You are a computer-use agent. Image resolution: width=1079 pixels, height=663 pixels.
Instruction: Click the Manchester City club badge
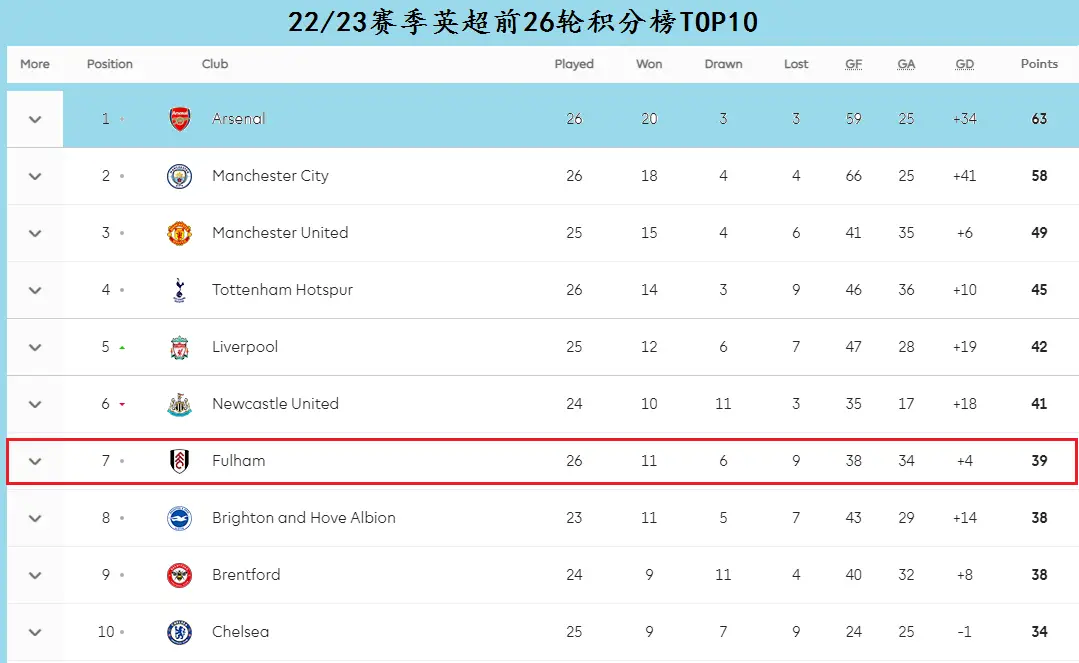(180, 176)
